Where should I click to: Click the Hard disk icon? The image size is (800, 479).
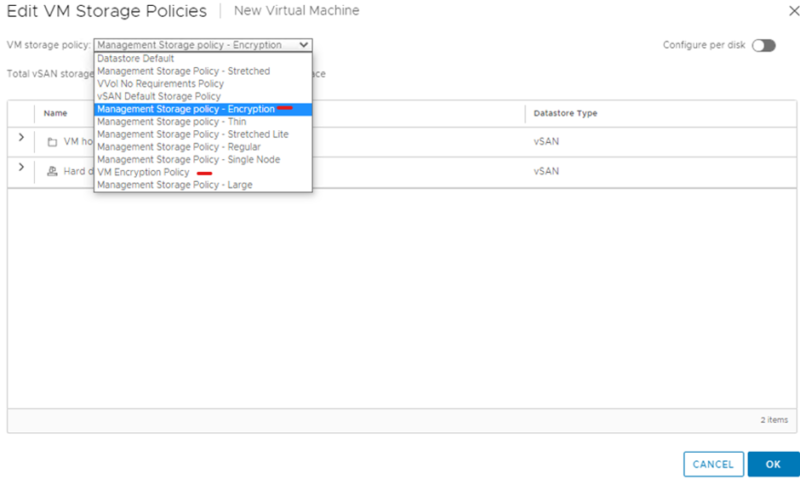tap(52, 171)
